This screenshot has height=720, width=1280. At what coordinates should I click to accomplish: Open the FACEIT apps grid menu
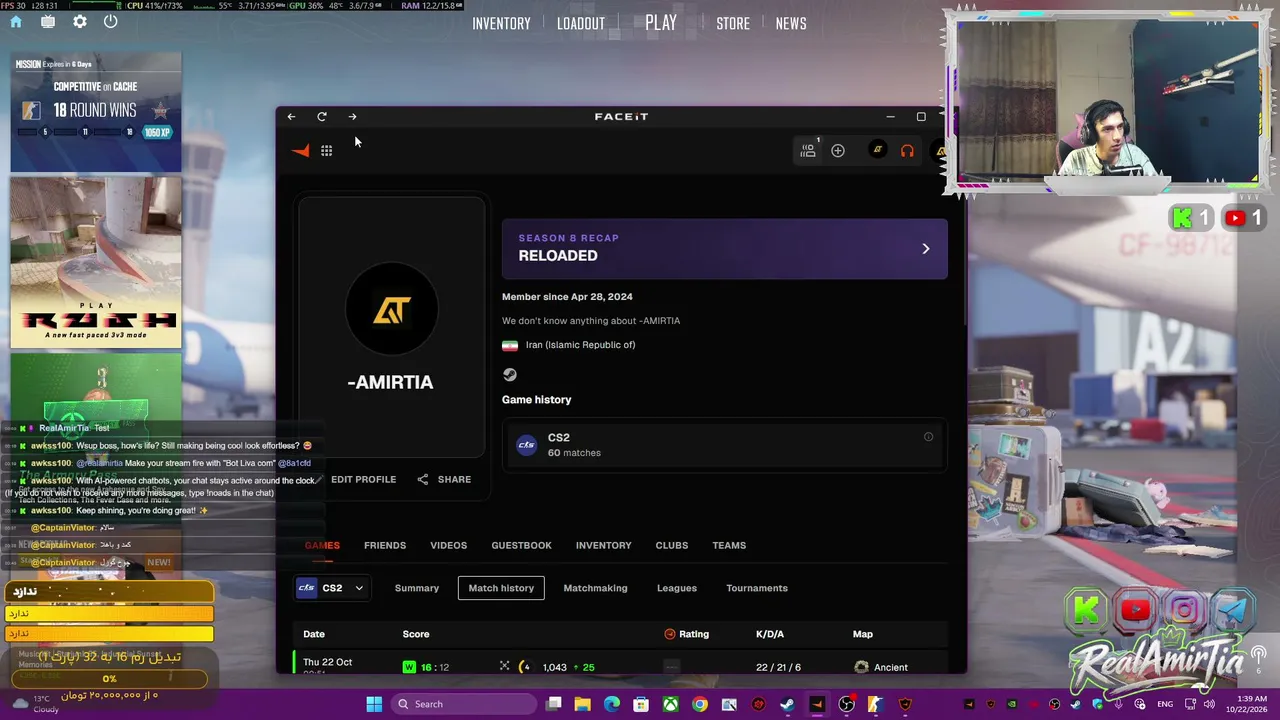point(326,151)
